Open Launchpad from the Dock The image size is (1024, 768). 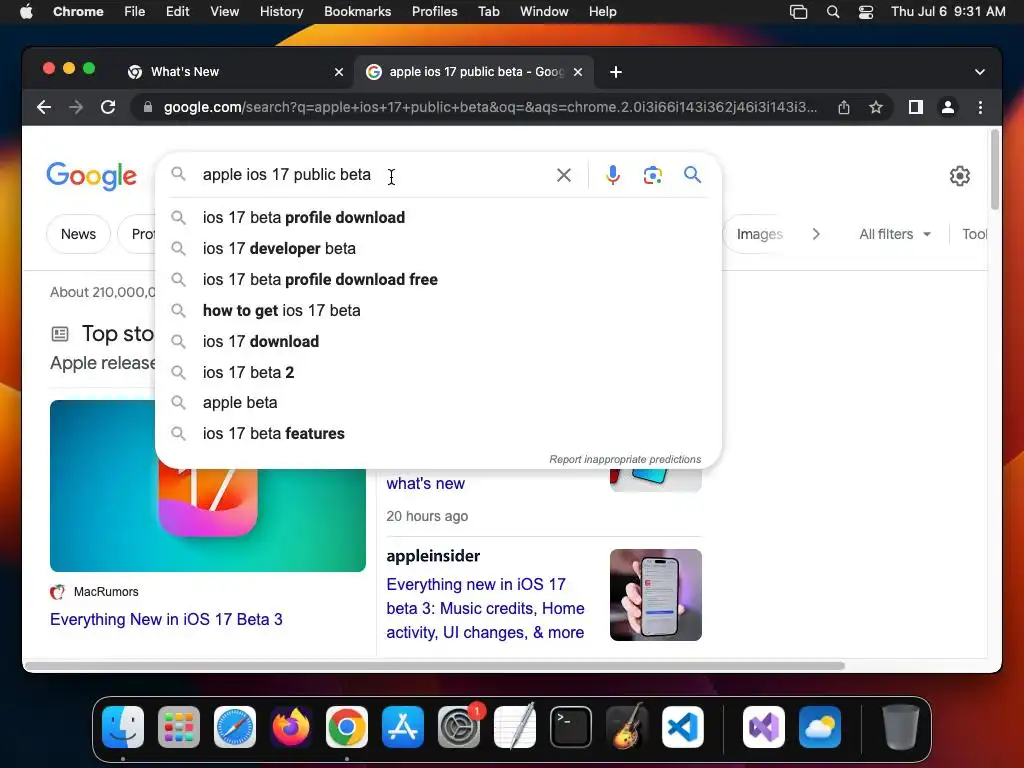click(179, 727)
